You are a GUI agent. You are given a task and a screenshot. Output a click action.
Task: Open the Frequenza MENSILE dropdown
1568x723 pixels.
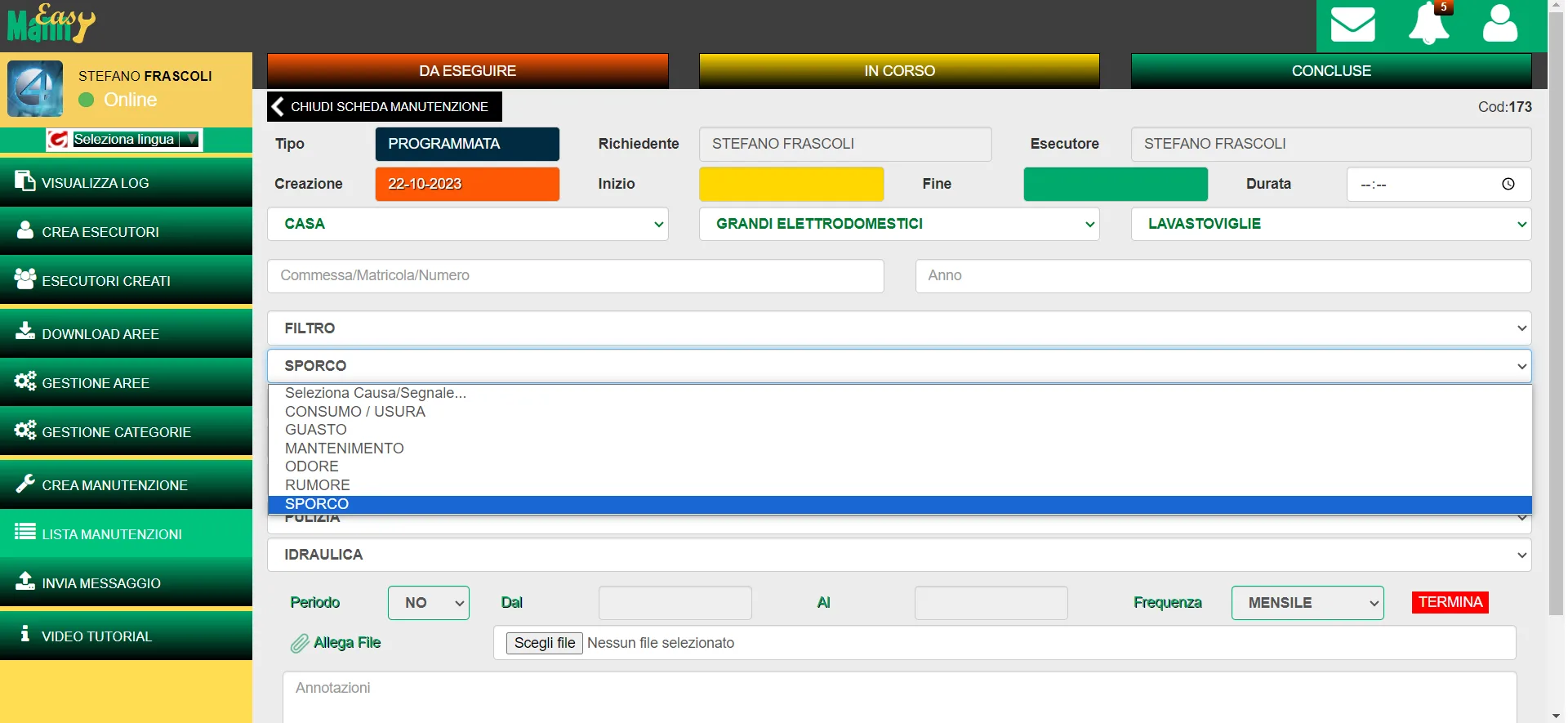point(1307,603)
